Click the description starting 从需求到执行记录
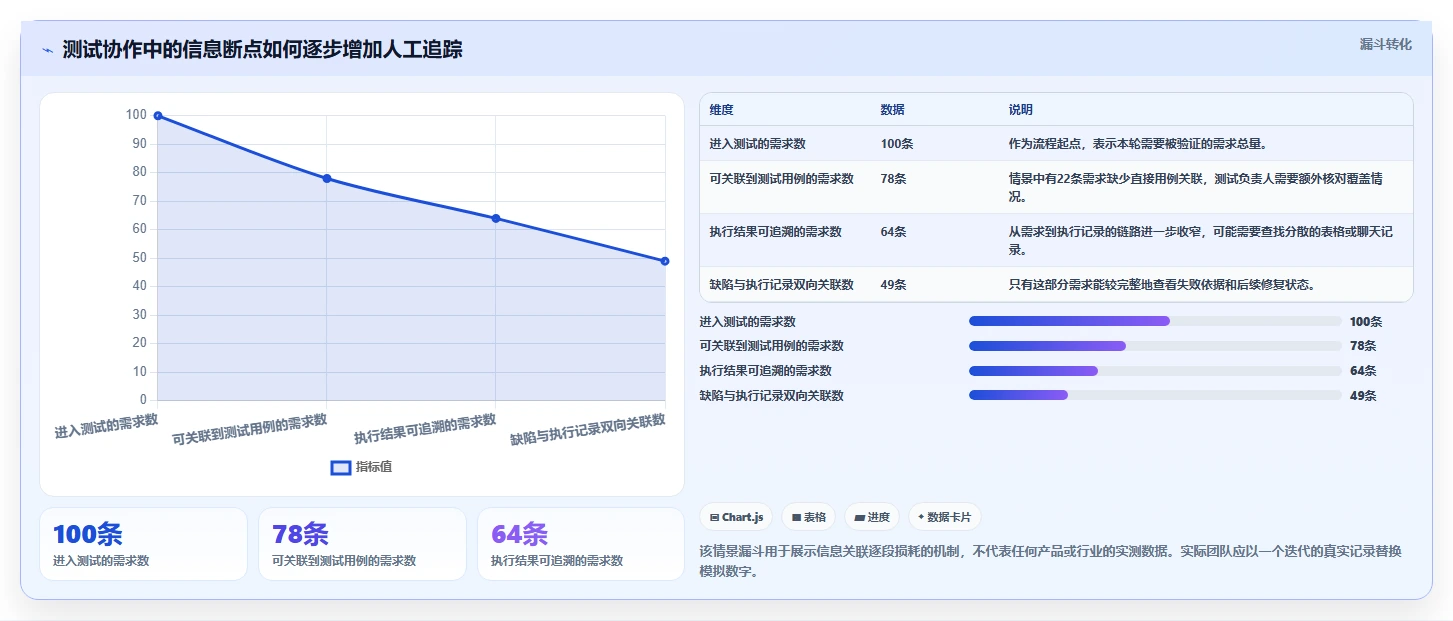 1201,240
